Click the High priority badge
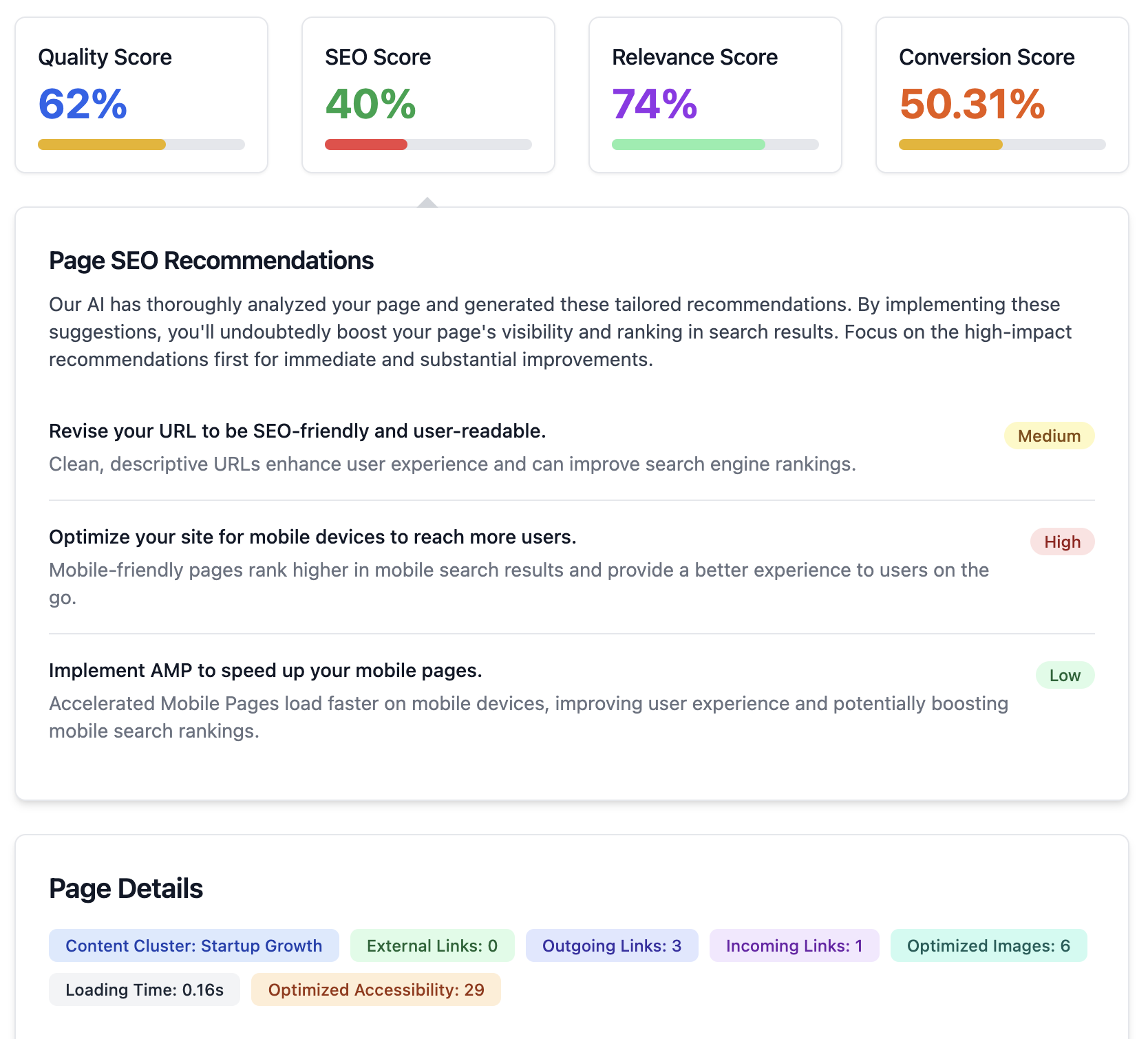 pos(1063,542)
